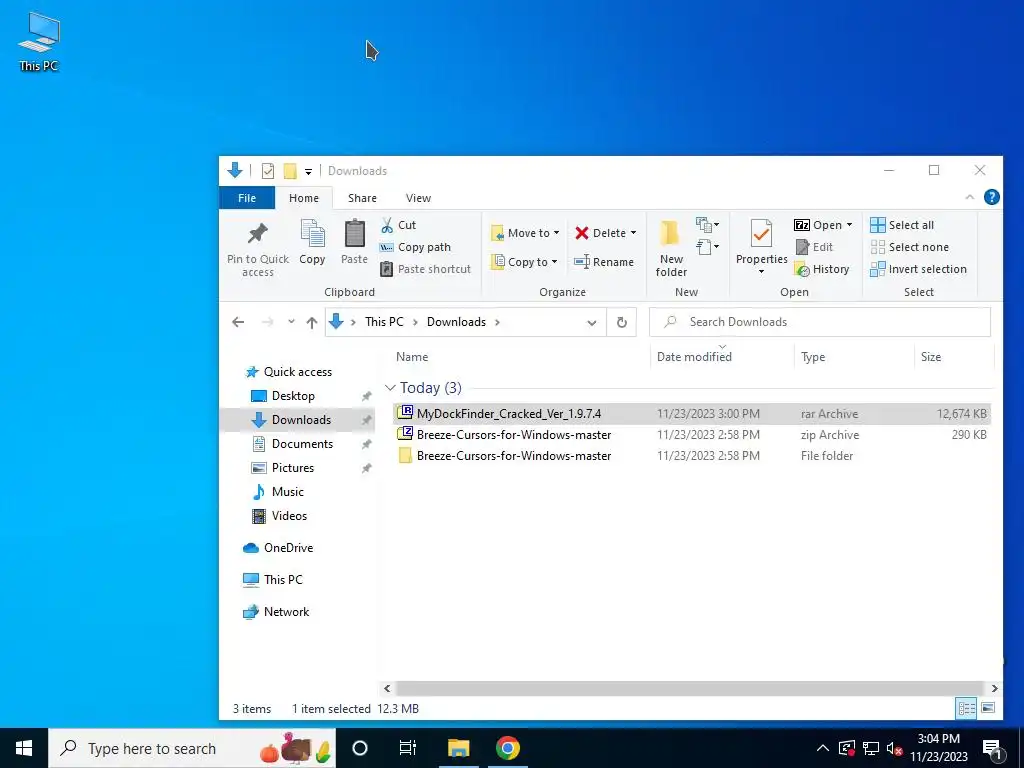Open Chrome from the taskbar

507,748
